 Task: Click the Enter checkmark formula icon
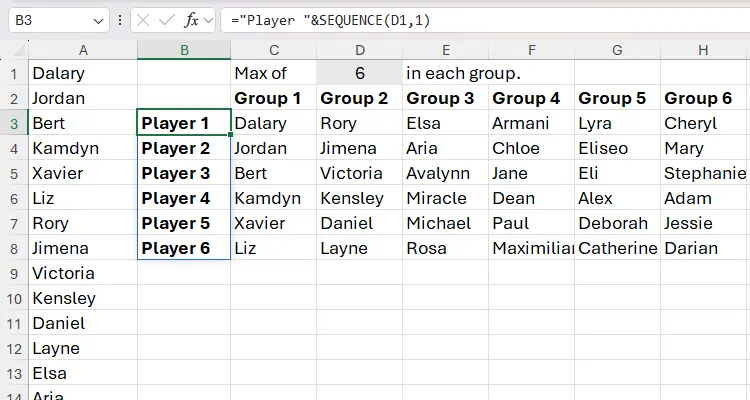point(166,20)
